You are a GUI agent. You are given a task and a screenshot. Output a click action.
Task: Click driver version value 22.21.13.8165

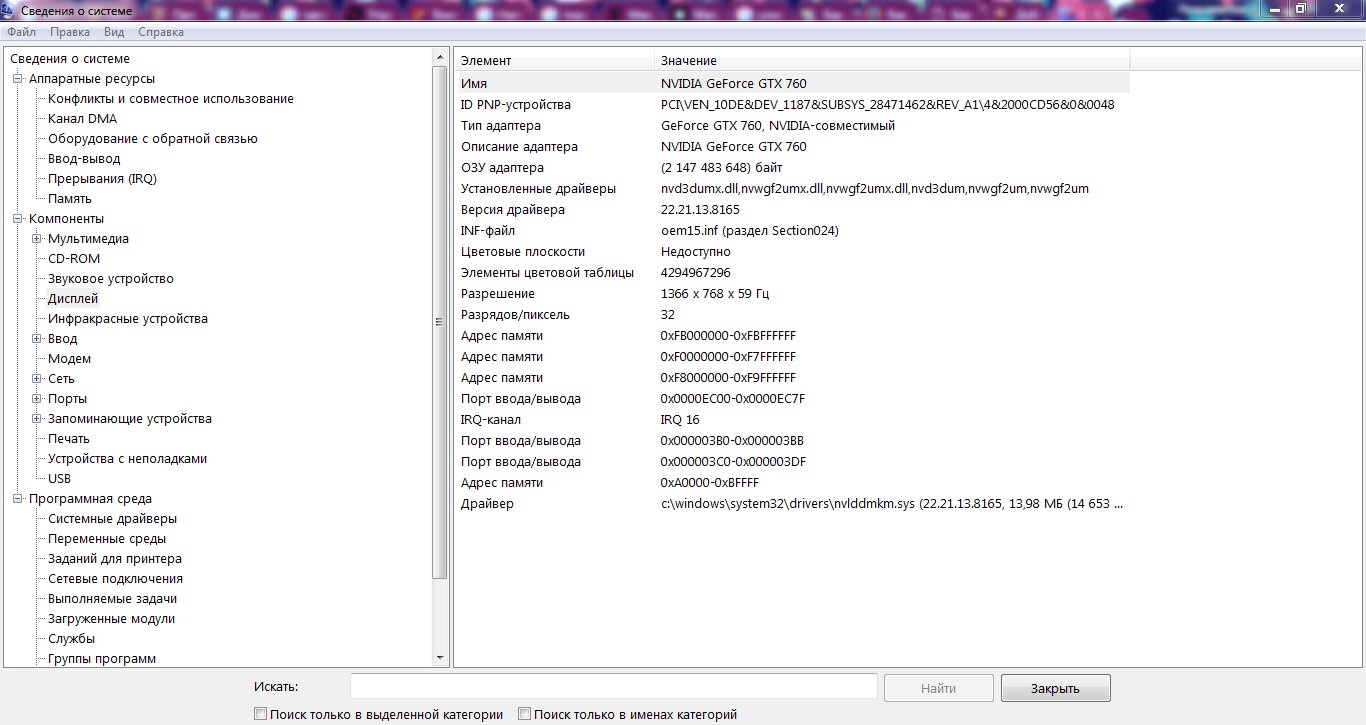tap(700, 210)
